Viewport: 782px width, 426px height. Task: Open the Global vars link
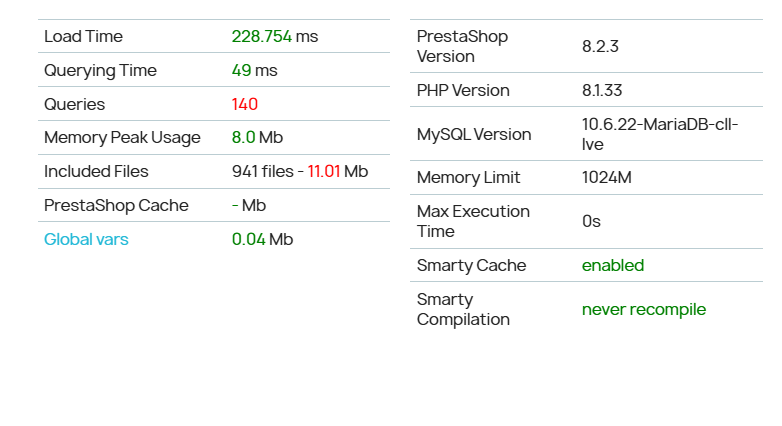(86, 239)
